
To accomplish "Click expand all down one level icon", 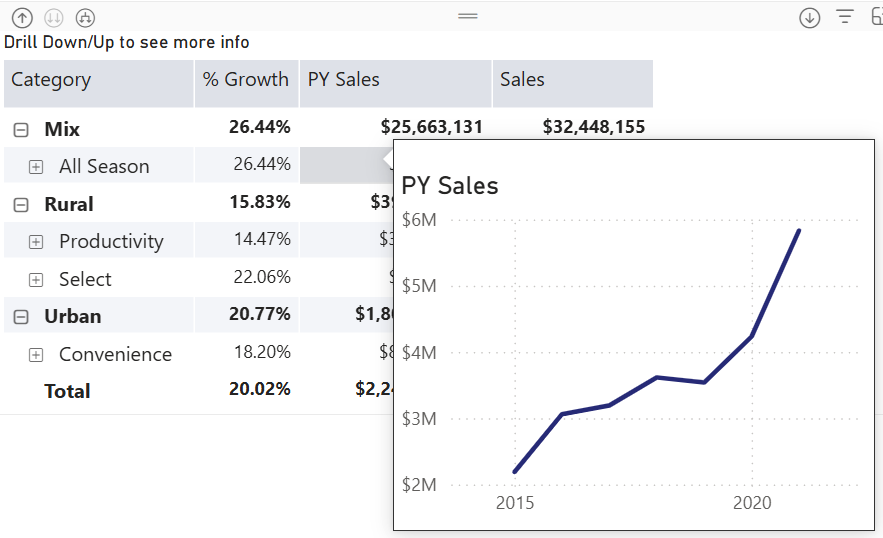I will pos(86,17).
